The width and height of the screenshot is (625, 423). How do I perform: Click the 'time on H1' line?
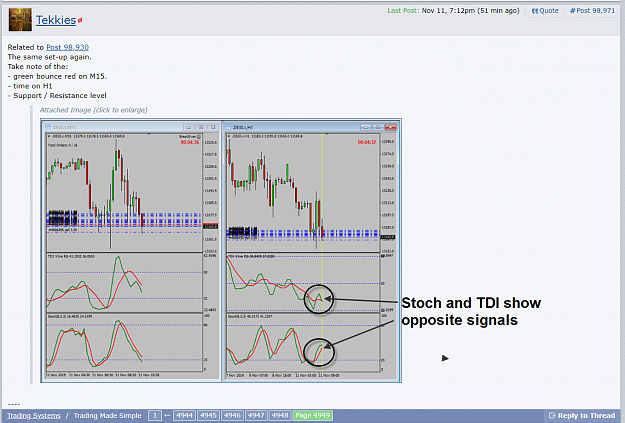click(x=30, y=86)
